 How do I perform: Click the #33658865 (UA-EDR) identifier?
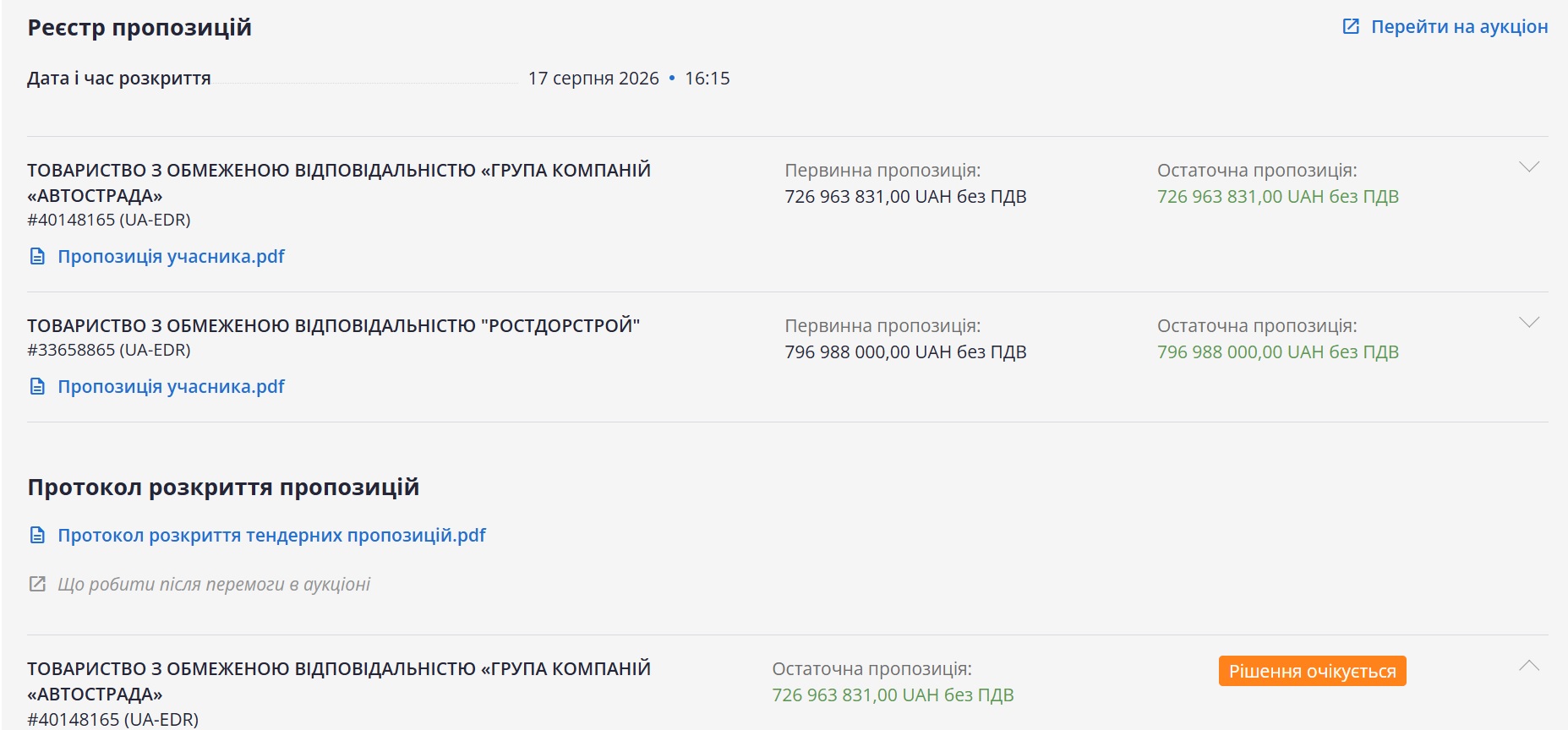(x=109, y=350)
